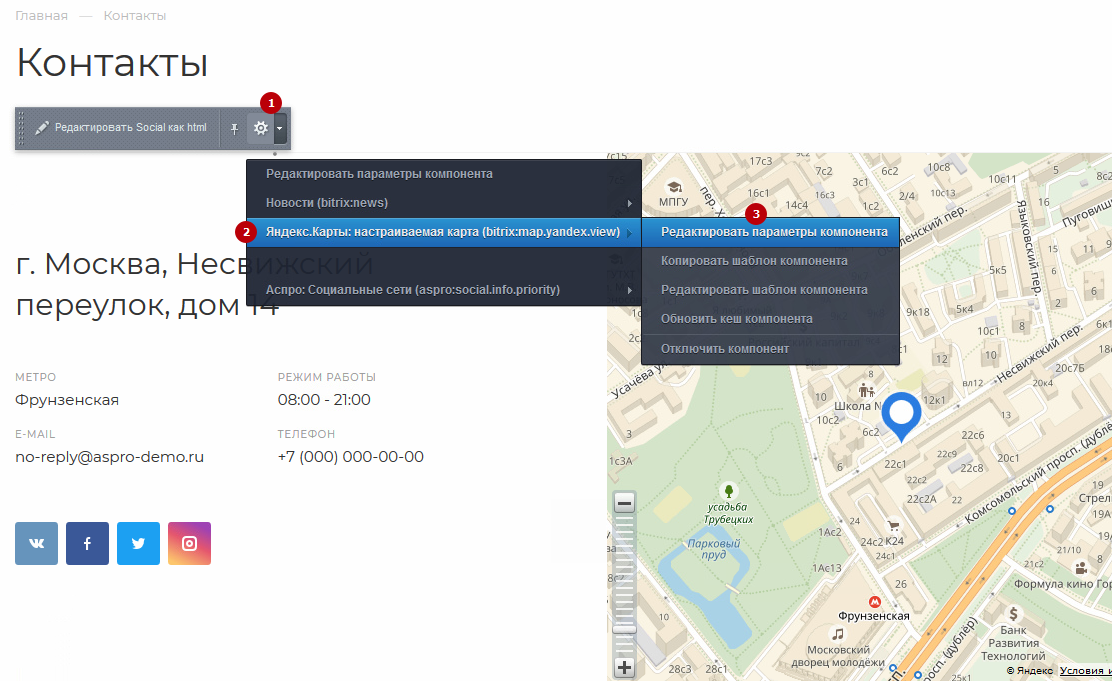This screenshot has height=681, width=1112.
Task: Click shopping cart icon near 24с2 К24
Action: [893, 526]
